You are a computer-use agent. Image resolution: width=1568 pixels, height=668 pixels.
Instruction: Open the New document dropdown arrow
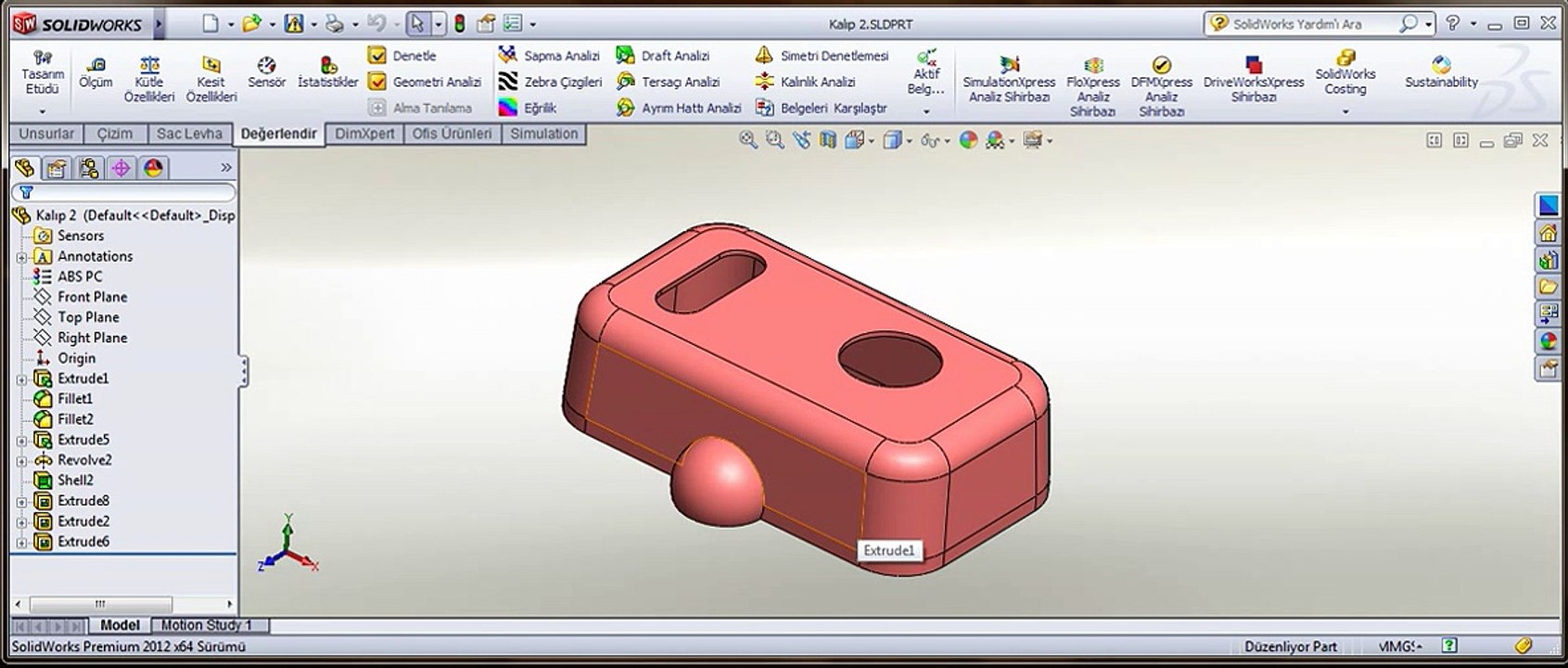coord(231,25)
